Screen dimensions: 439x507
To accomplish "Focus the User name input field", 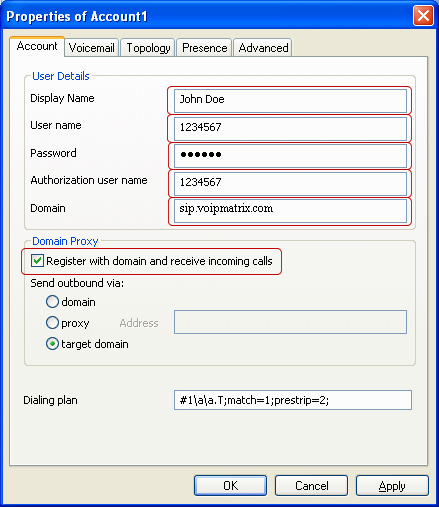I will click(x=290, y=129).
